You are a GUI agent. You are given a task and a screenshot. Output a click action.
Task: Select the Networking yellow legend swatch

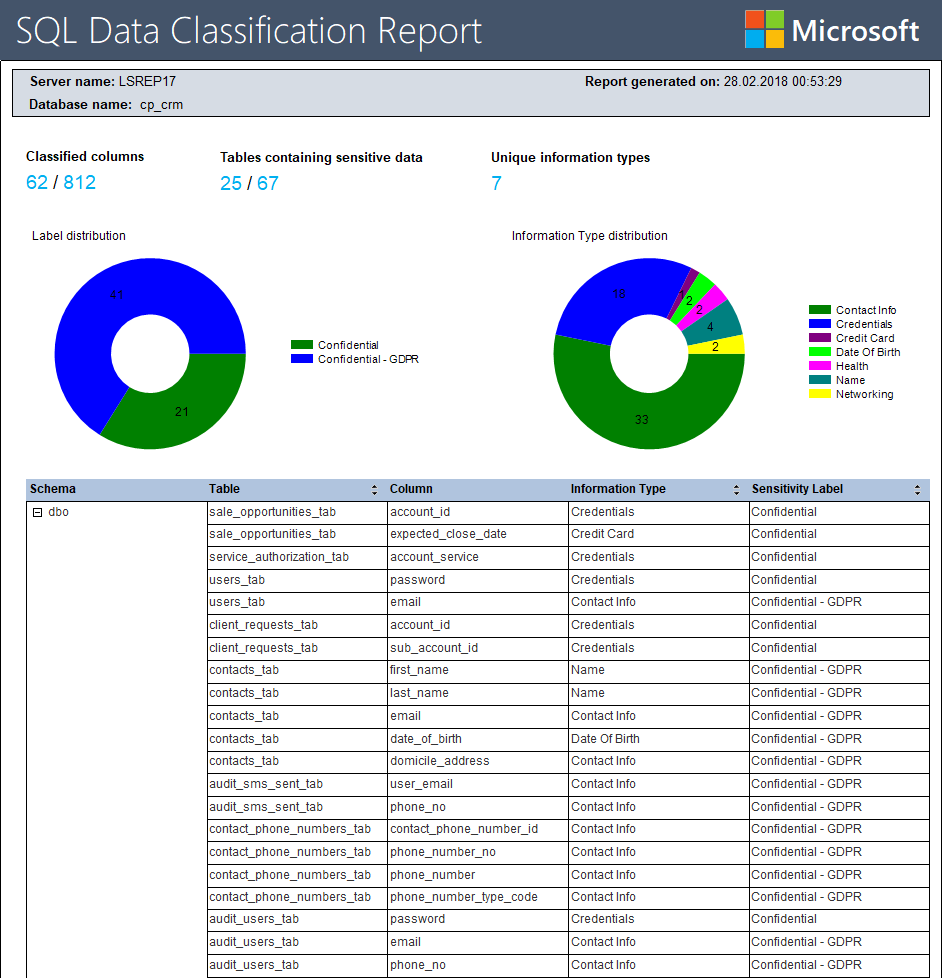[819, 394]
